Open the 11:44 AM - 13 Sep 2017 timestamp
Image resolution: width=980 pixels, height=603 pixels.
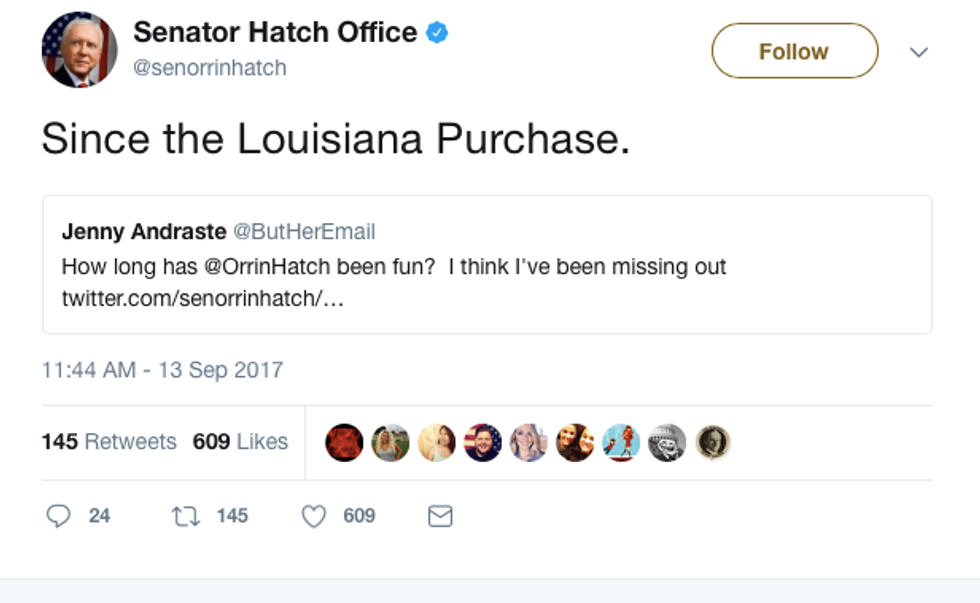[x=162, y=369]
